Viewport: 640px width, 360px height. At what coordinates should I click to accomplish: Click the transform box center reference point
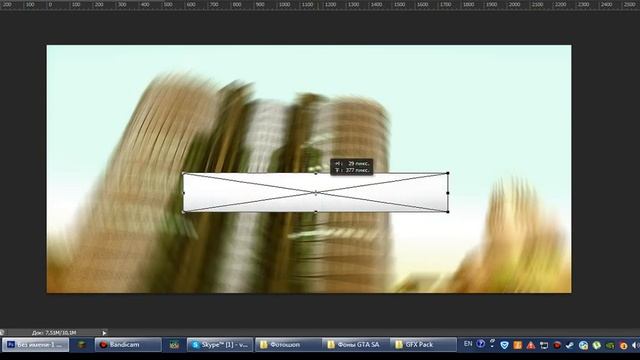tap(316, 193)
